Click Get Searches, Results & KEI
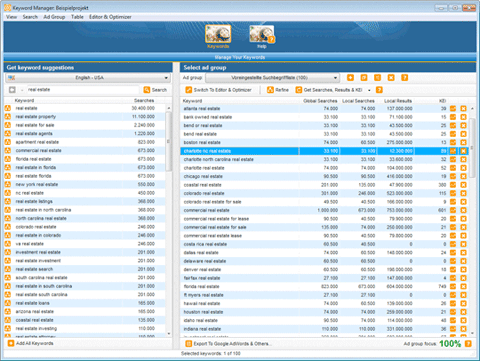Image resolution: width=480 pixels, height=361 pixels. (x=329, y=90)
